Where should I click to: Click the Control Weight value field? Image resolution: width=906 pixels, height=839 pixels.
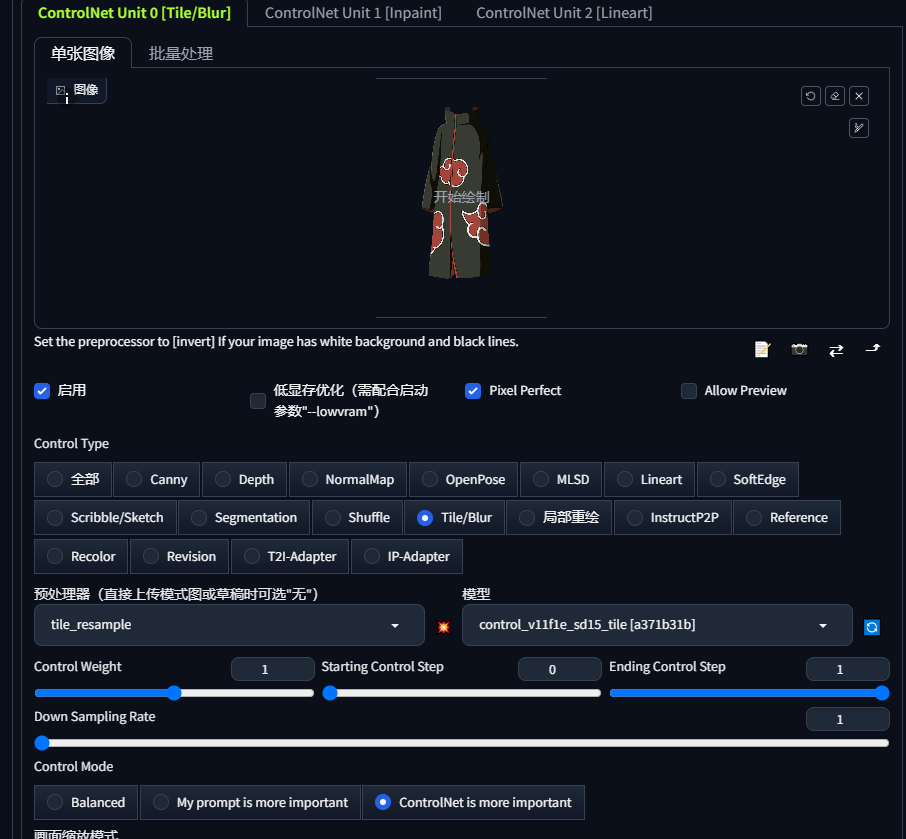(x=273, y=669)
